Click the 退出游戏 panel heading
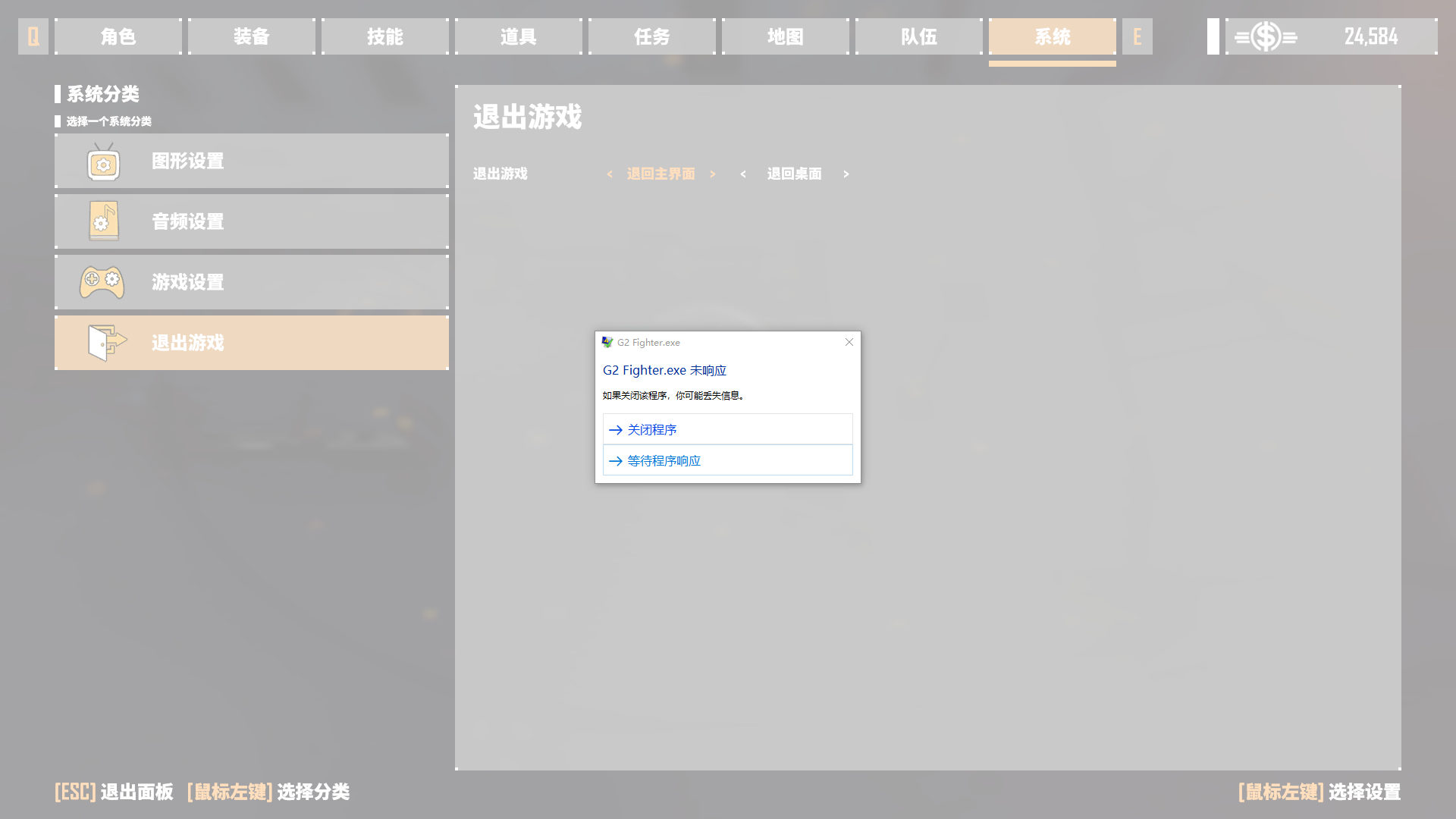This screenshot has width=1456, height=819. [x=528, y=117]
